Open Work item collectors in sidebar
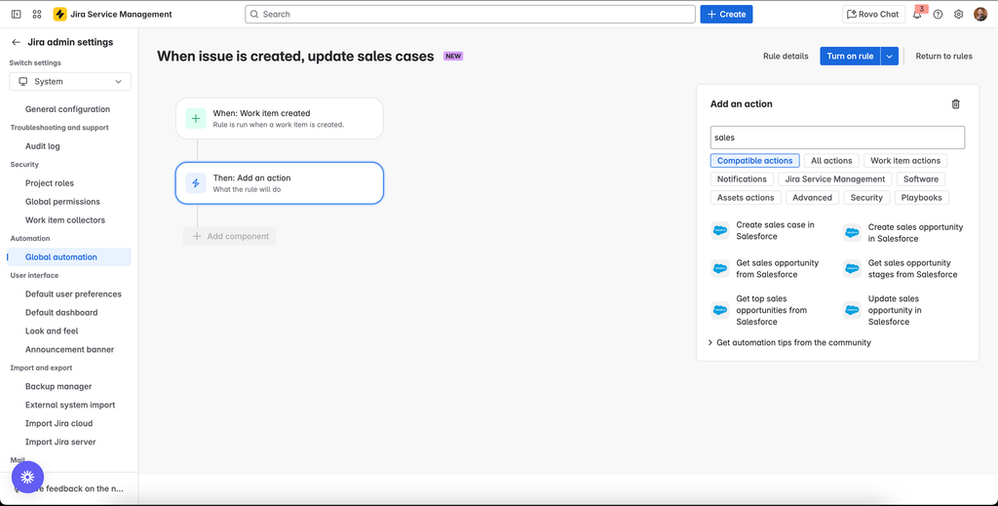This screenshot has height=506, width=998. click(x=65, y=220)
